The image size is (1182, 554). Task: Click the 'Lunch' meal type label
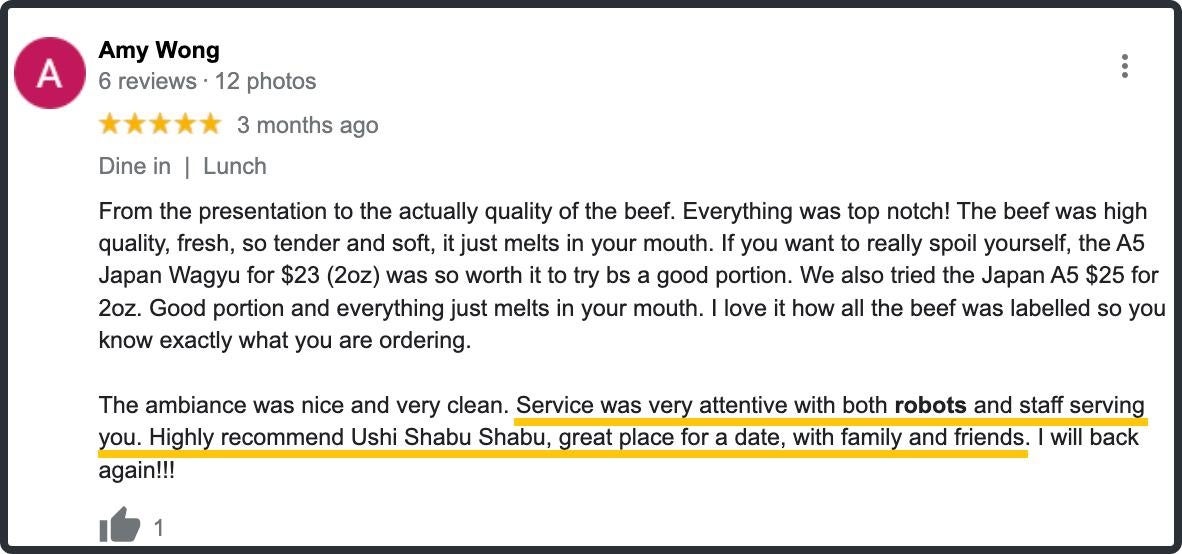click(x=235, y=166)
